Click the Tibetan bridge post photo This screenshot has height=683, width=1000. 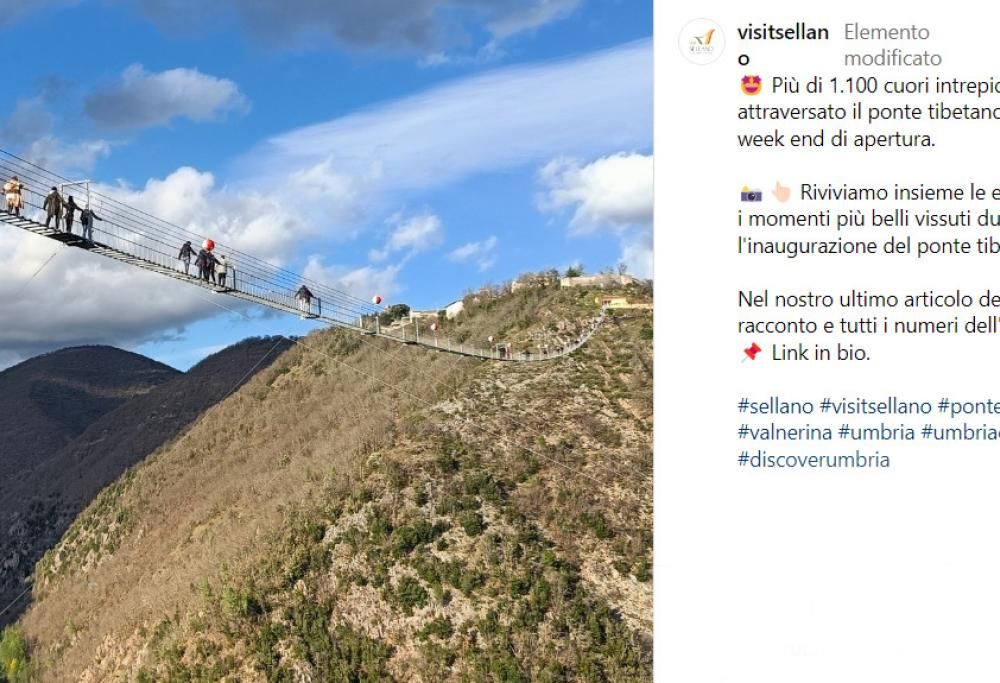(326, 341)
